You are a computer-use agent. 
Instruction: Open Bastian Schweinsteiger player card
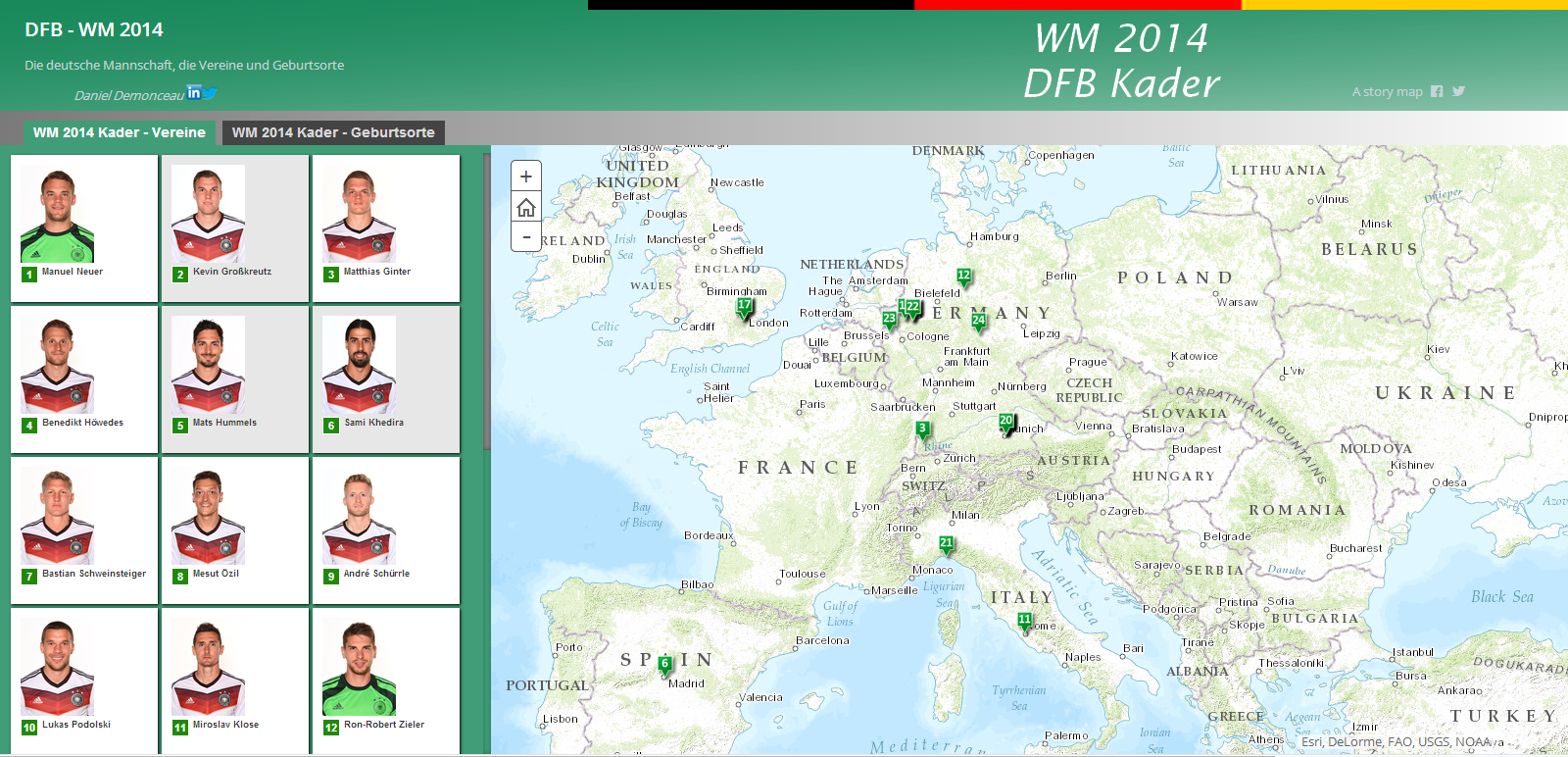[x=84, y=530]
